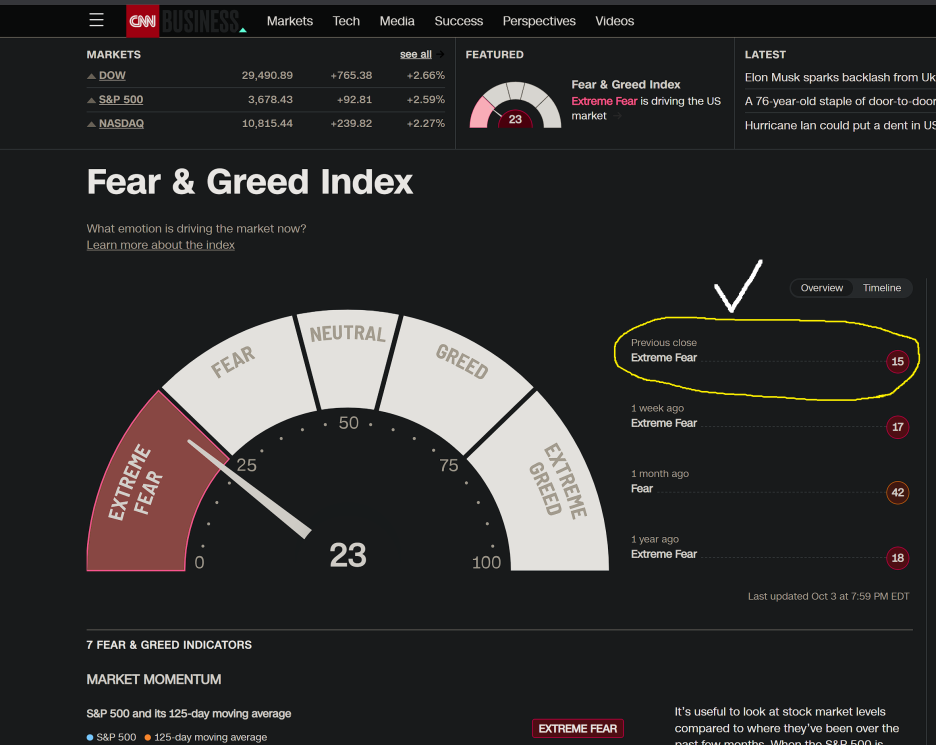This screenshot has width=936, height=745.
Task: Click the Extreme Fear momentum badge
Action: [x=577, y=729]
